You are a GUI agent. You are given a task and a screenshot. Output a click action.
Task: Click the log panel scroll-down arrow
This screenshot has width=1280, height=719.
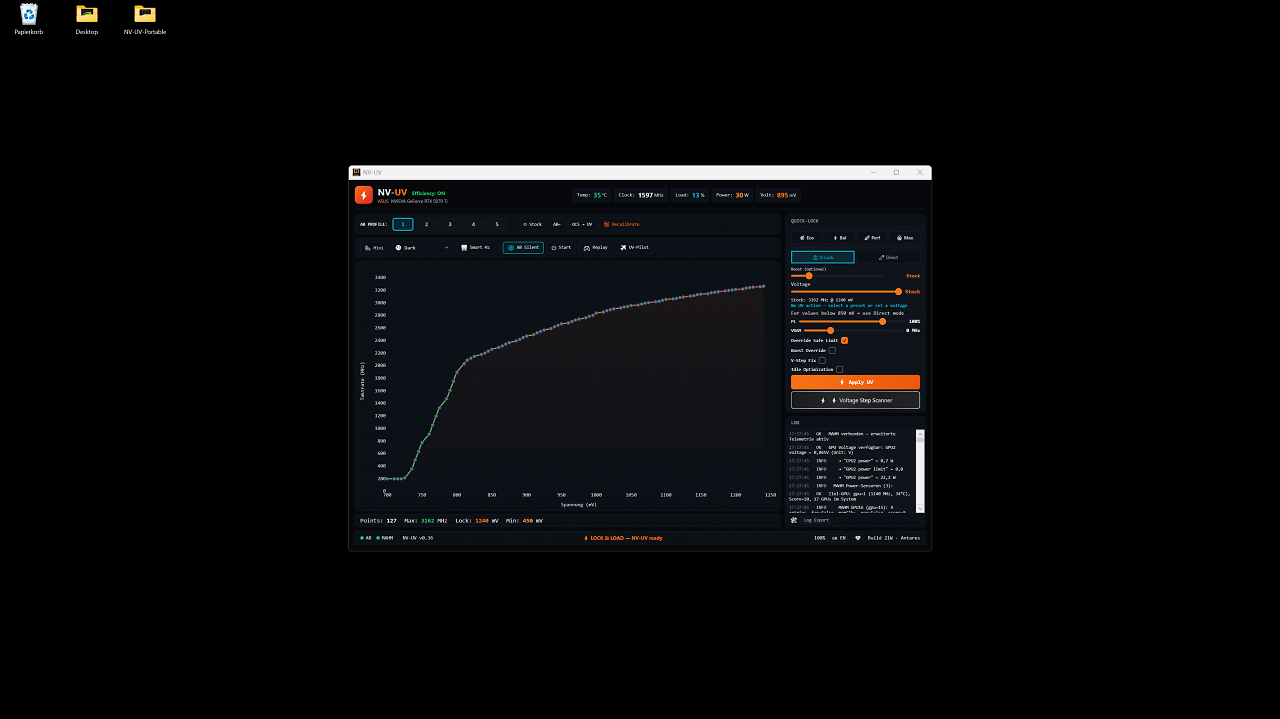click(921, 509)
